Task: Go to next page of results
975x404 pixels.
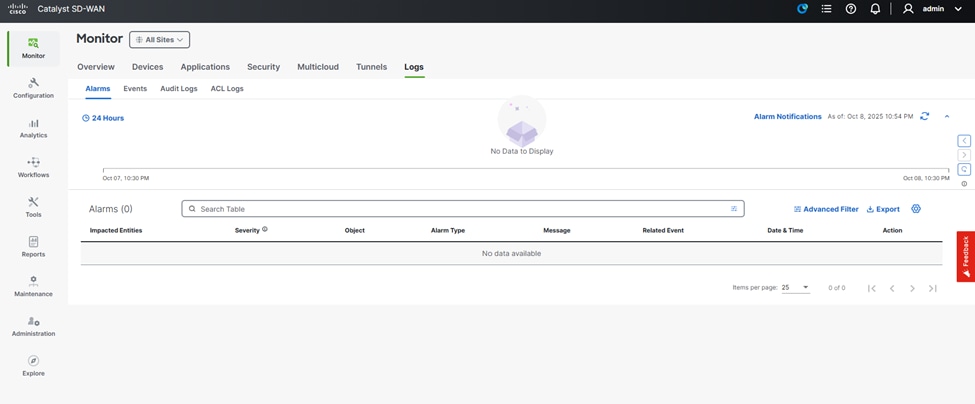Action: [912, 288]
